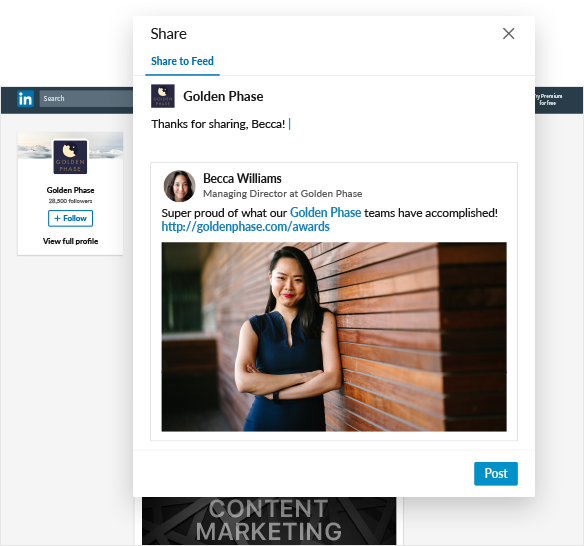Click the Golden Phase logo on the sidebar card

pos(70,157)
